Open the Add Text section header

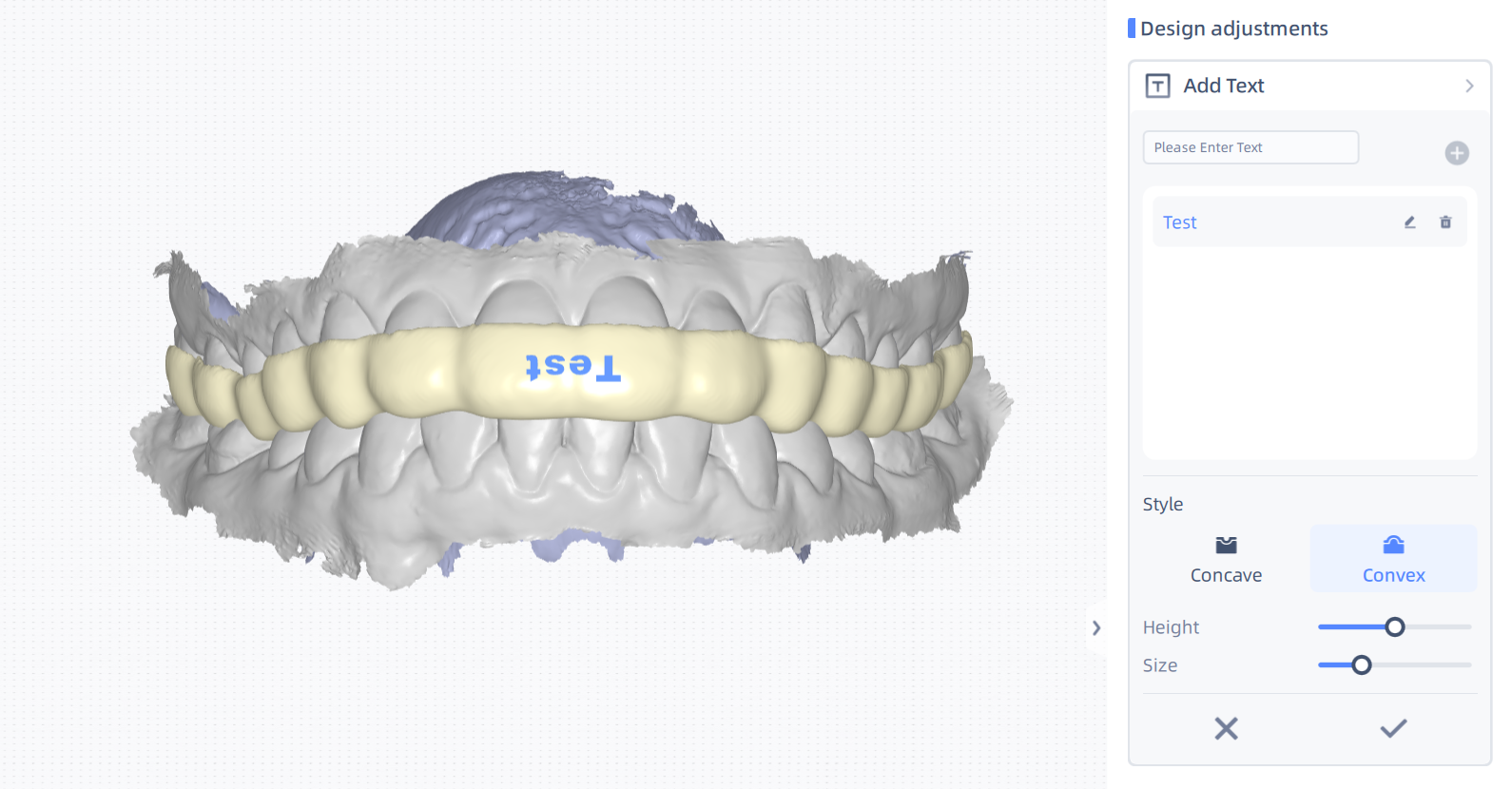pos(1310,86)
